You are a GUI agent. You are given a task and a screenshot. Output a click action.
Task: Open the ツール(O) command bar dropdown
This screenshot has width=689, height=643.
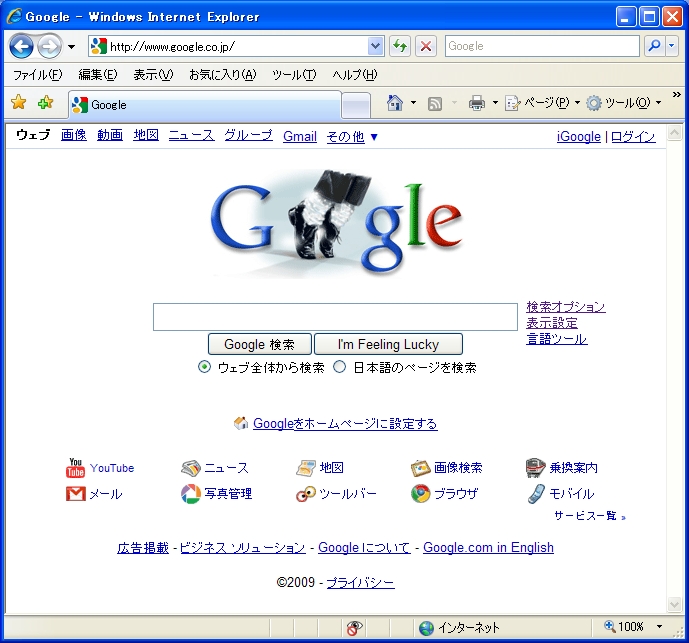tap(624, 103)
